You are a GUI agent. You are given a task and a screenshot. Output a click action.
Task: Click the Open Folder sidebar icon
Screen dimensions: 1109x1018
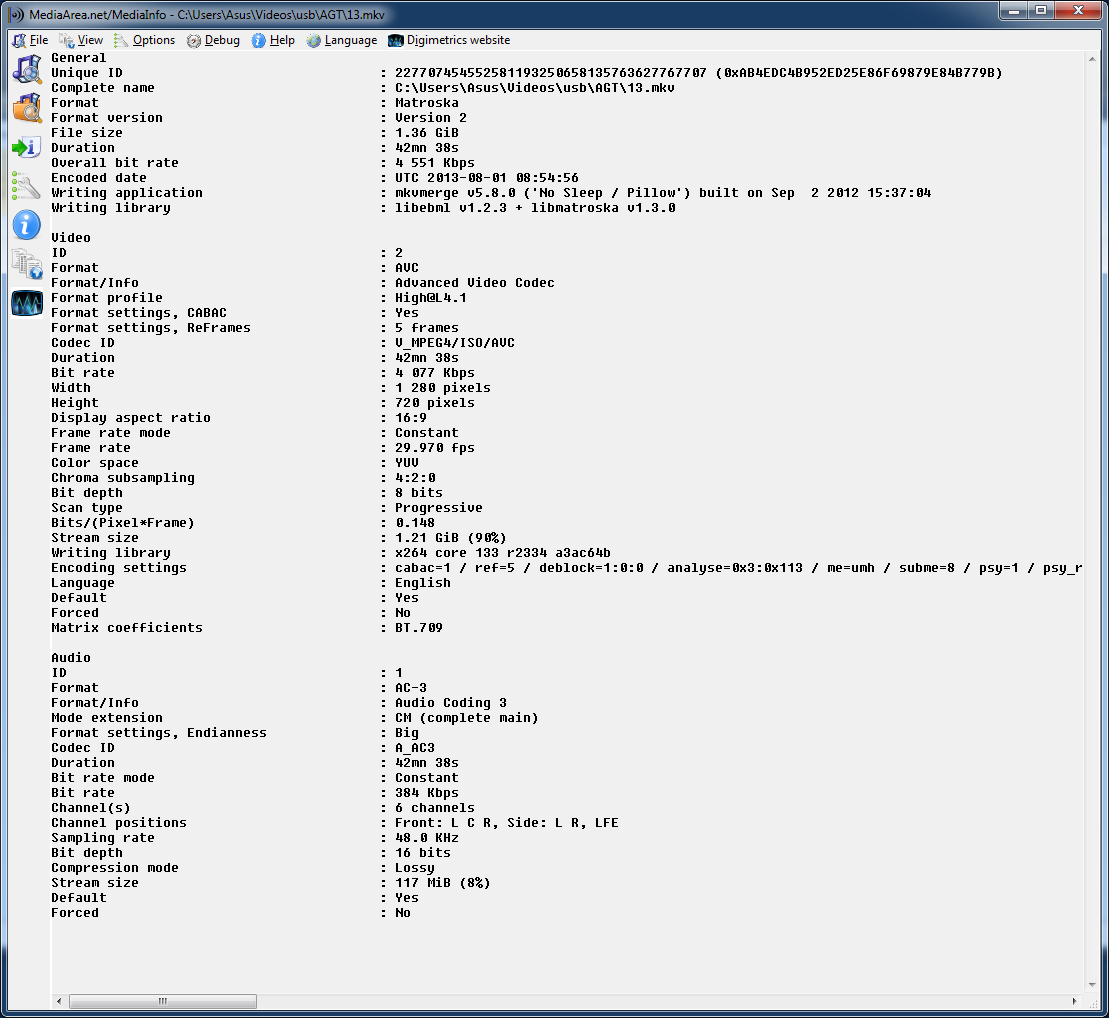click(27, 108)
